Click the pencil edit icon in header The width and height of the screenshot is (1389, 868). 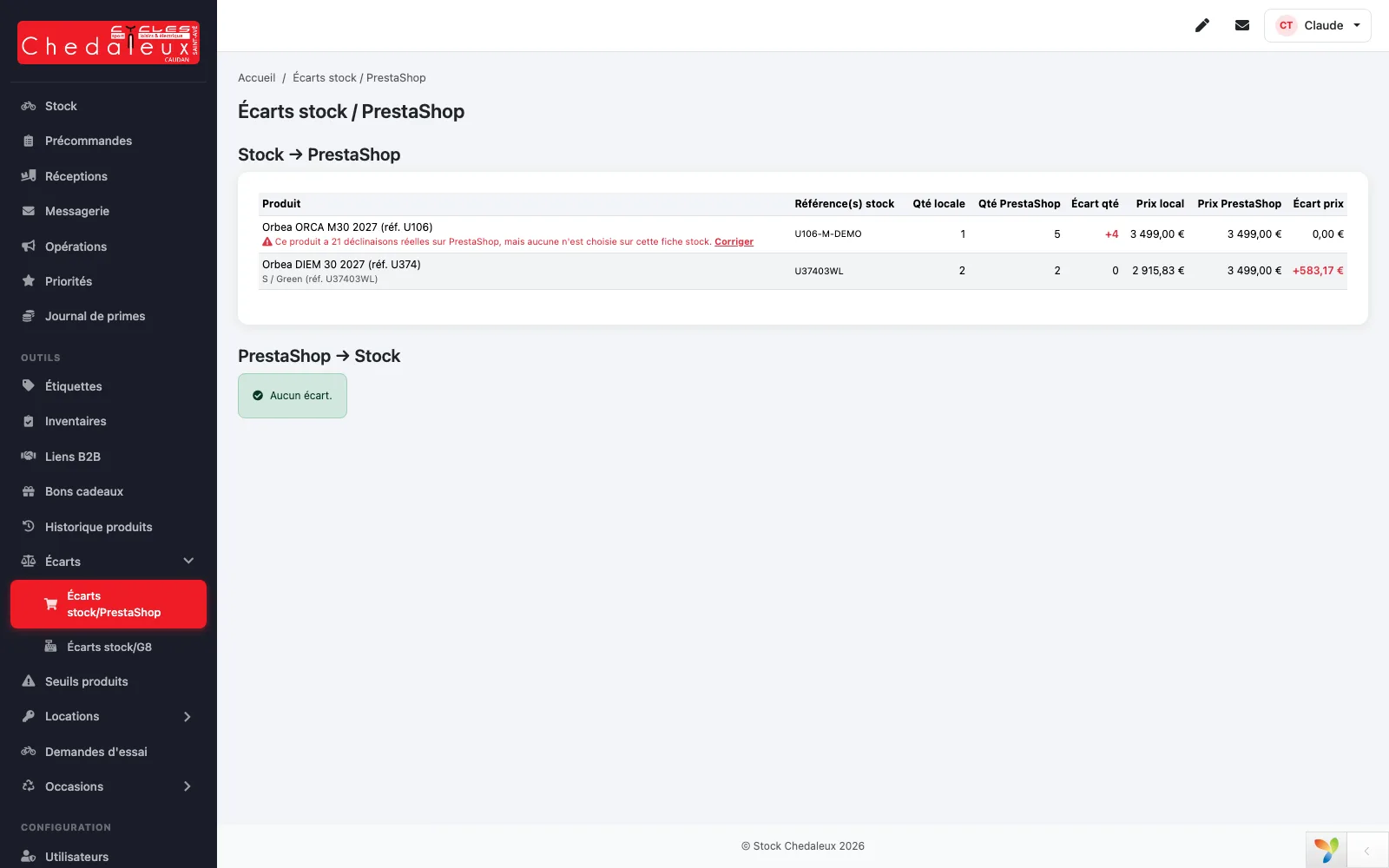click(x=1202, y=25)
